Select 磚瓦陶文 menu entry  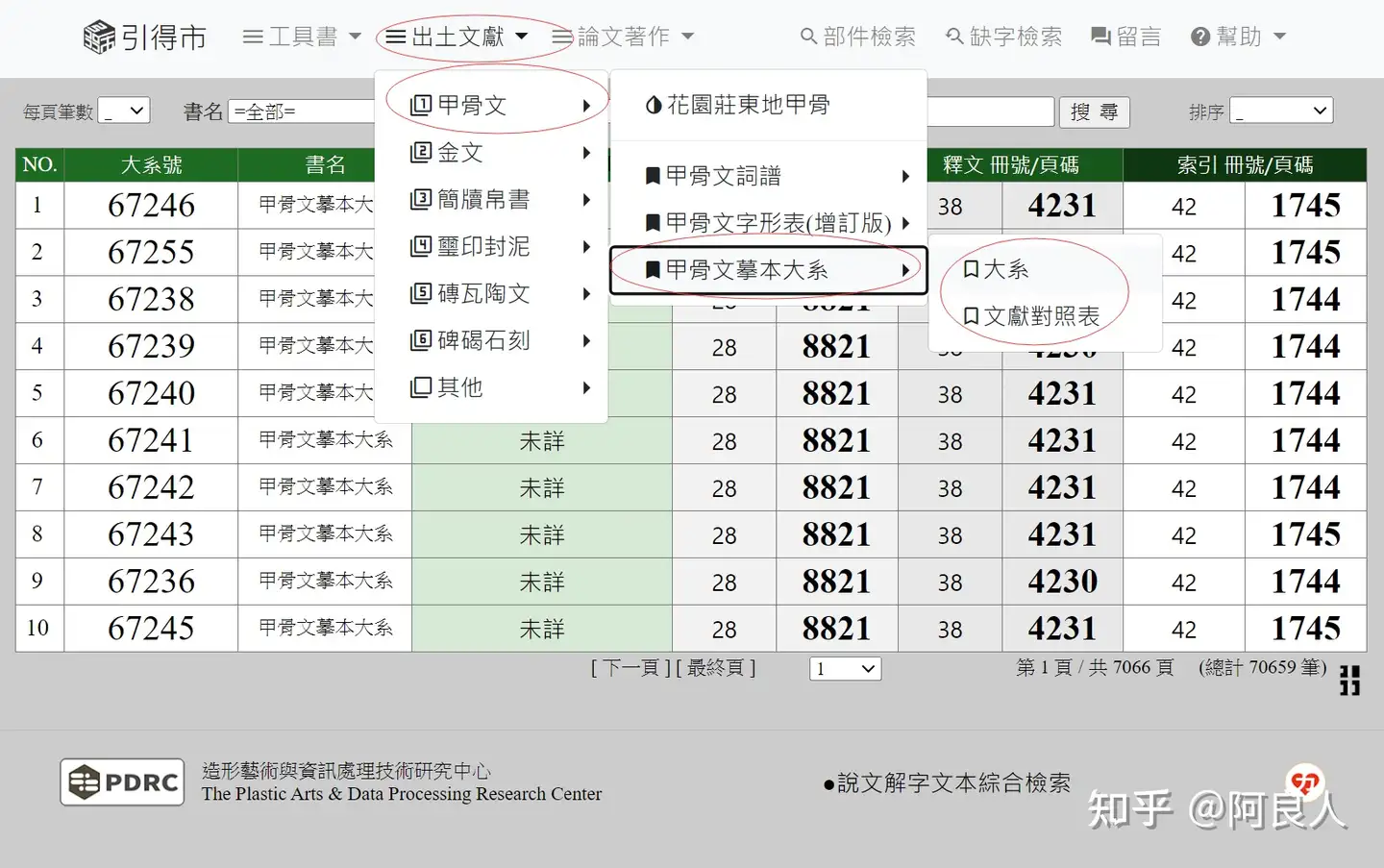[x=491, y=293]
